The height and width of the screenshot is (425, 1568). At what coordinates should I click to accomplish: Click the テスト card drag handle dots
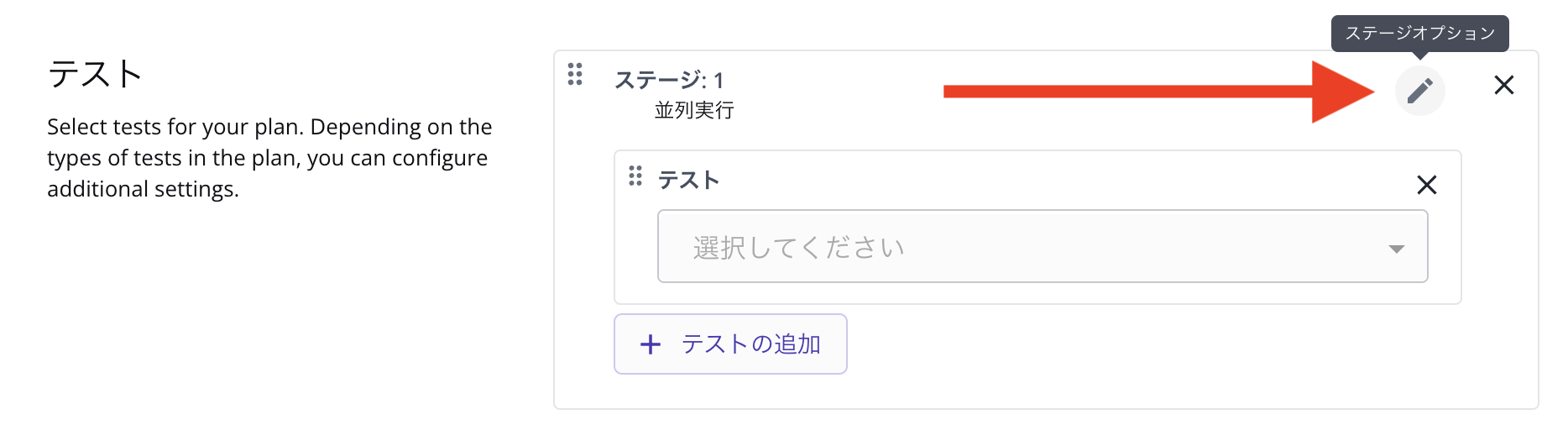635,176
